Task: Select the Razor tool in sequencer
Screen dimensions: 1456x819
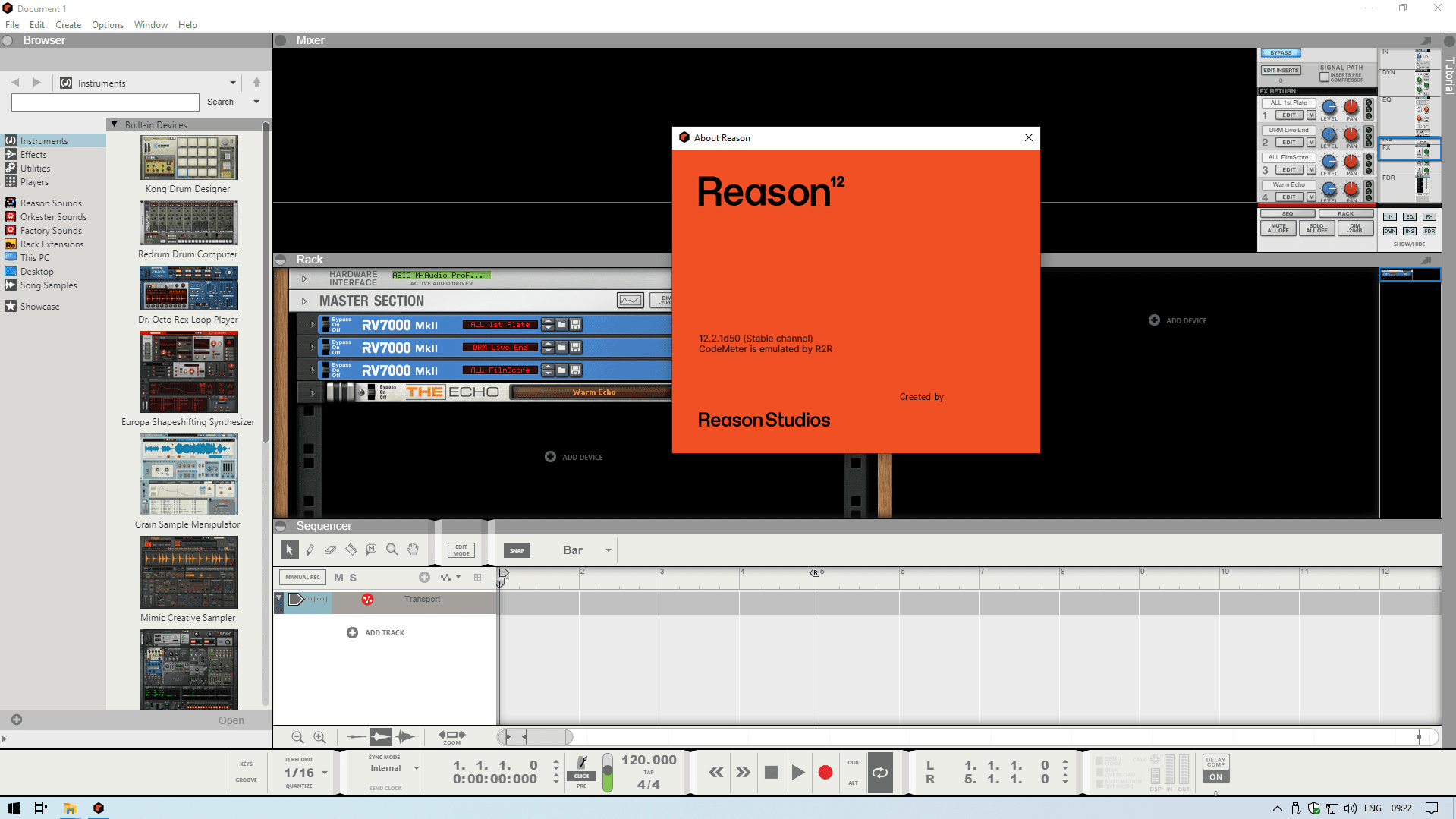Action: 351,550
